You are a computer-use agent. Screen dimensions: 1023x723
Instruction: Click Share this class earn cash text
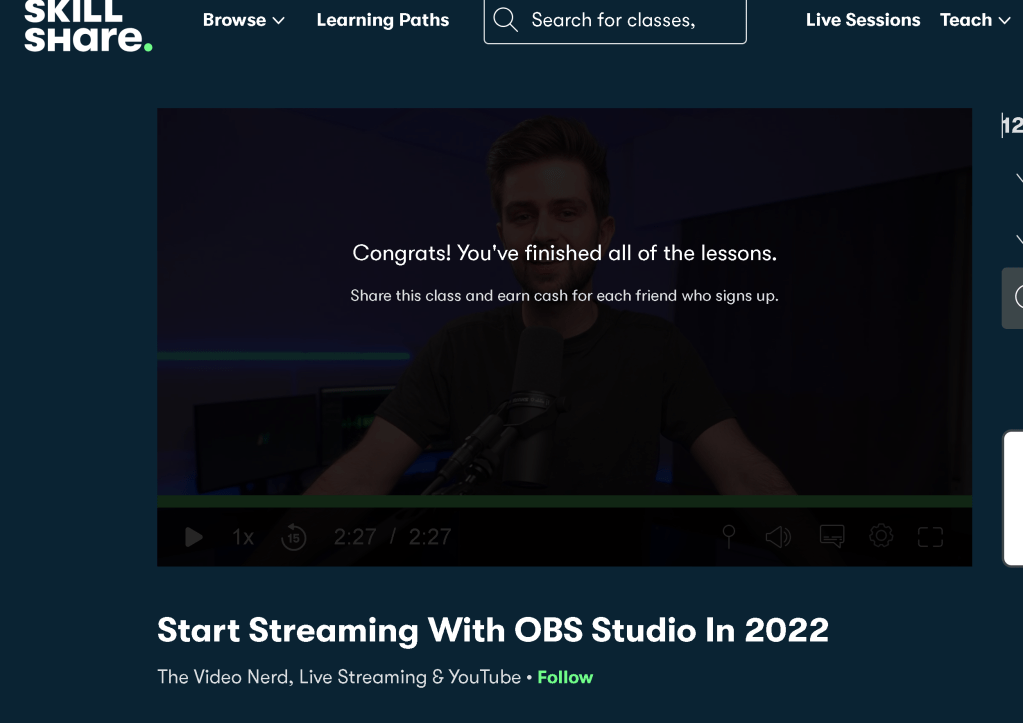point(564,296)
